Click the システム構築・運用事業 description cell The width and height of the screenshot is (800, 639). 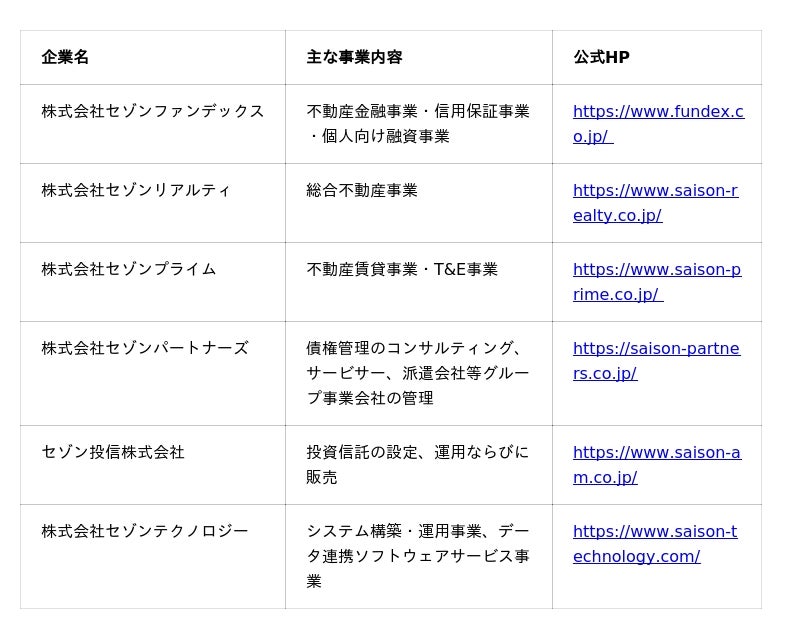click(418, 556)
